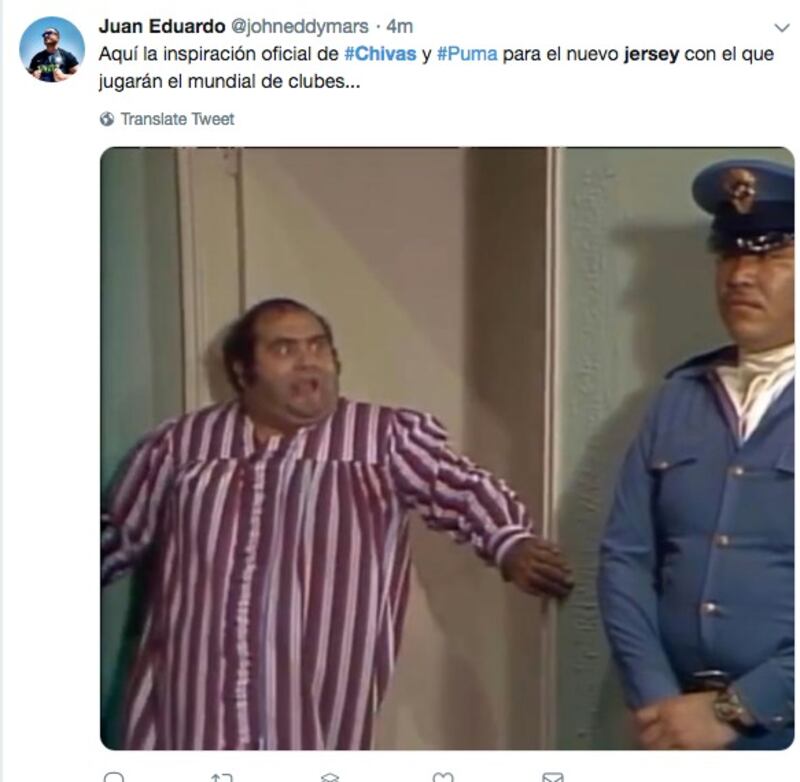Open the Juan Eduardo display name

point(162,27)
